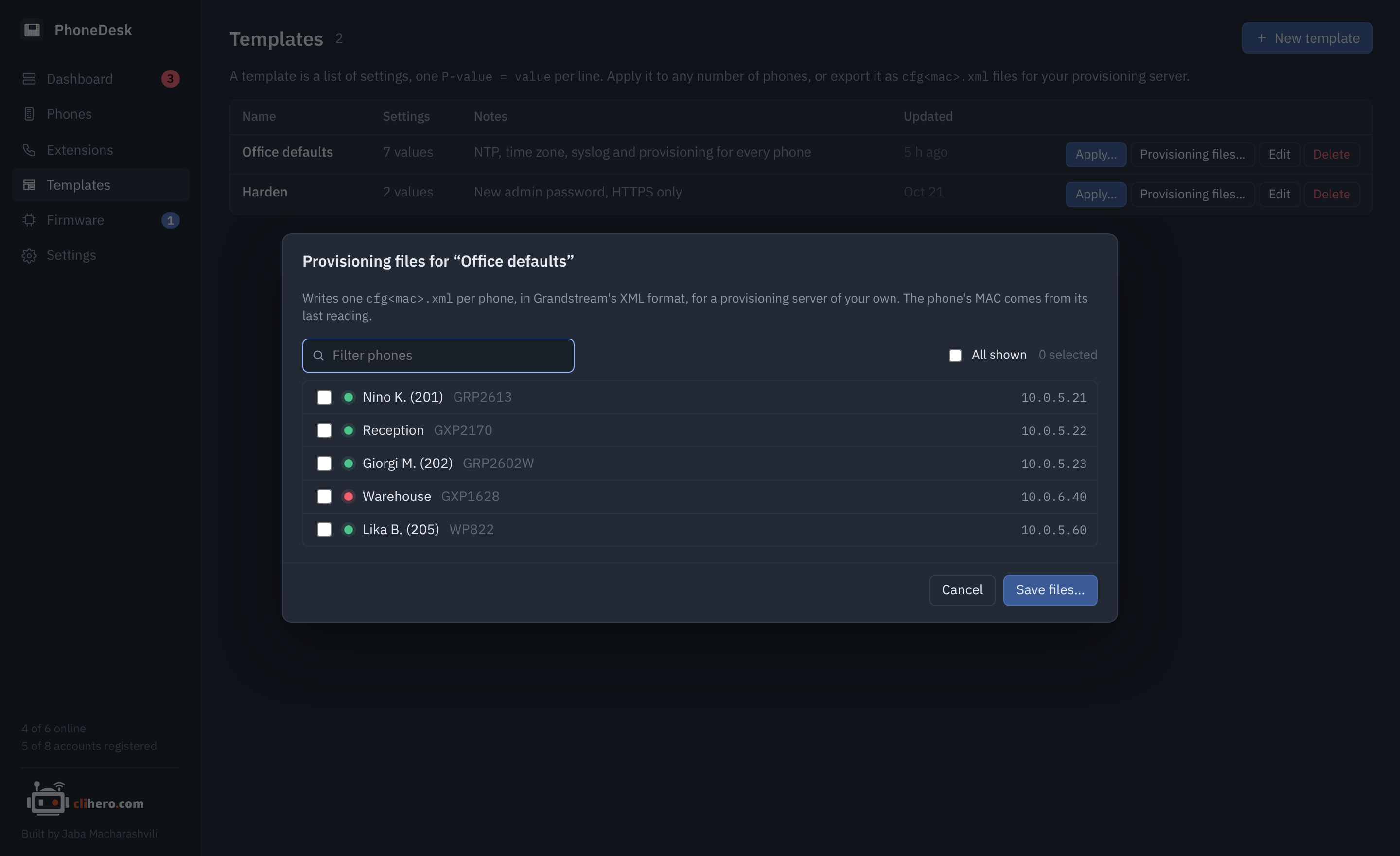Click the 0 selected counter text
Screen dimensions: 1400x856
1067,355
